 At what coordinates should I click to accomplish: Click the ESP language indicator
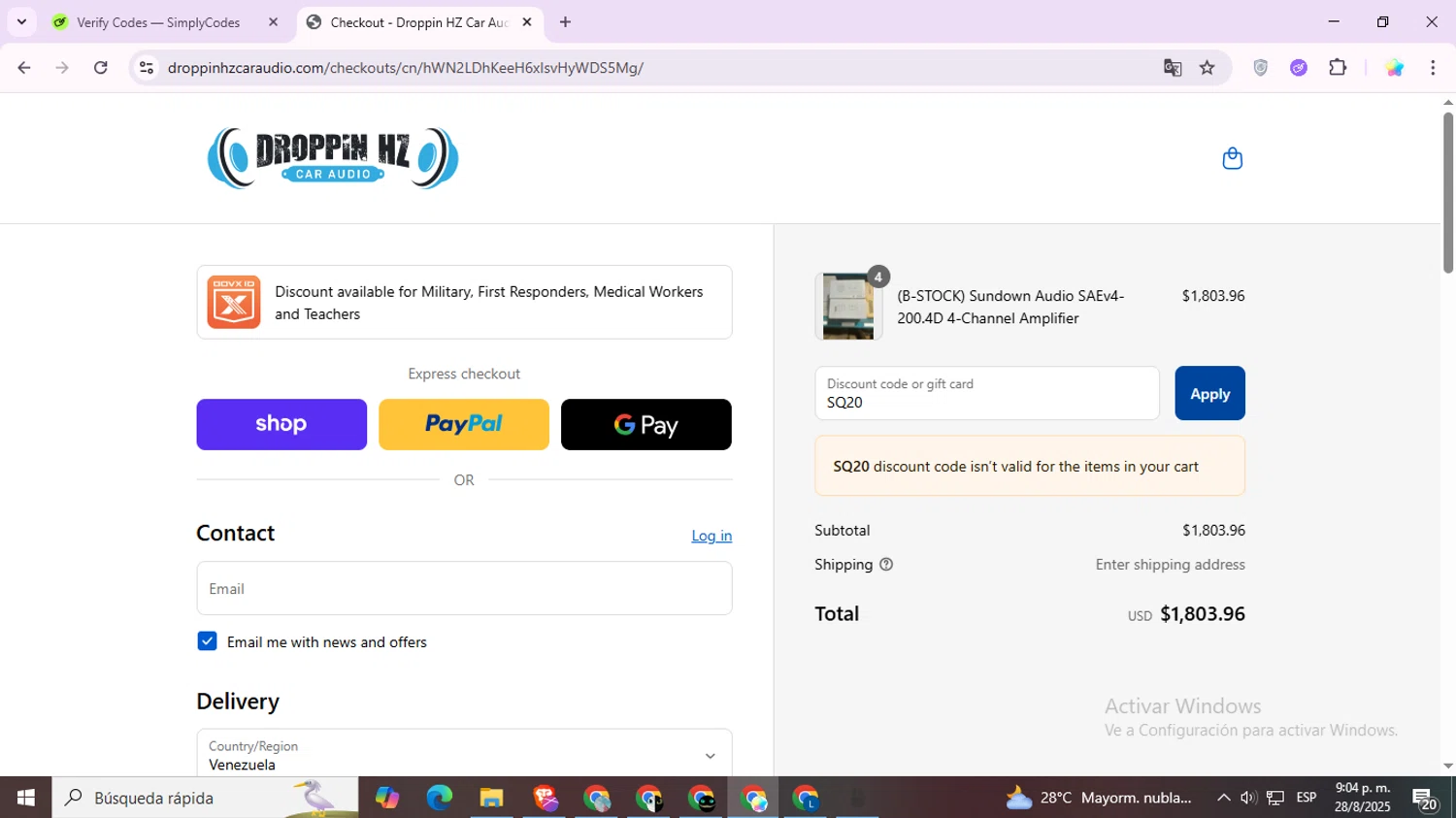[1307, 798]
